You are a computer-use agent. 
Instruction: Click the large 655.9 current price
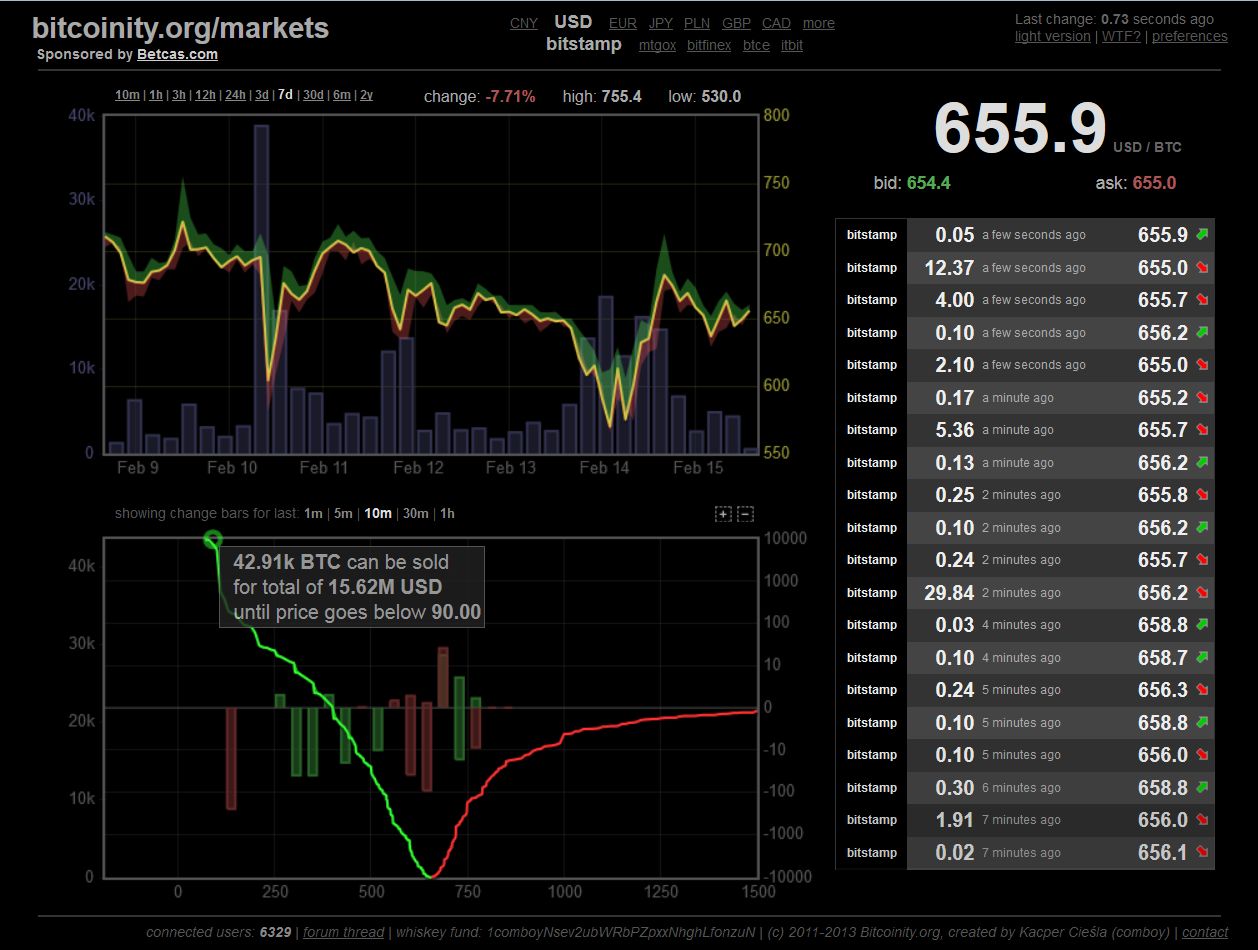point(1020,129)
